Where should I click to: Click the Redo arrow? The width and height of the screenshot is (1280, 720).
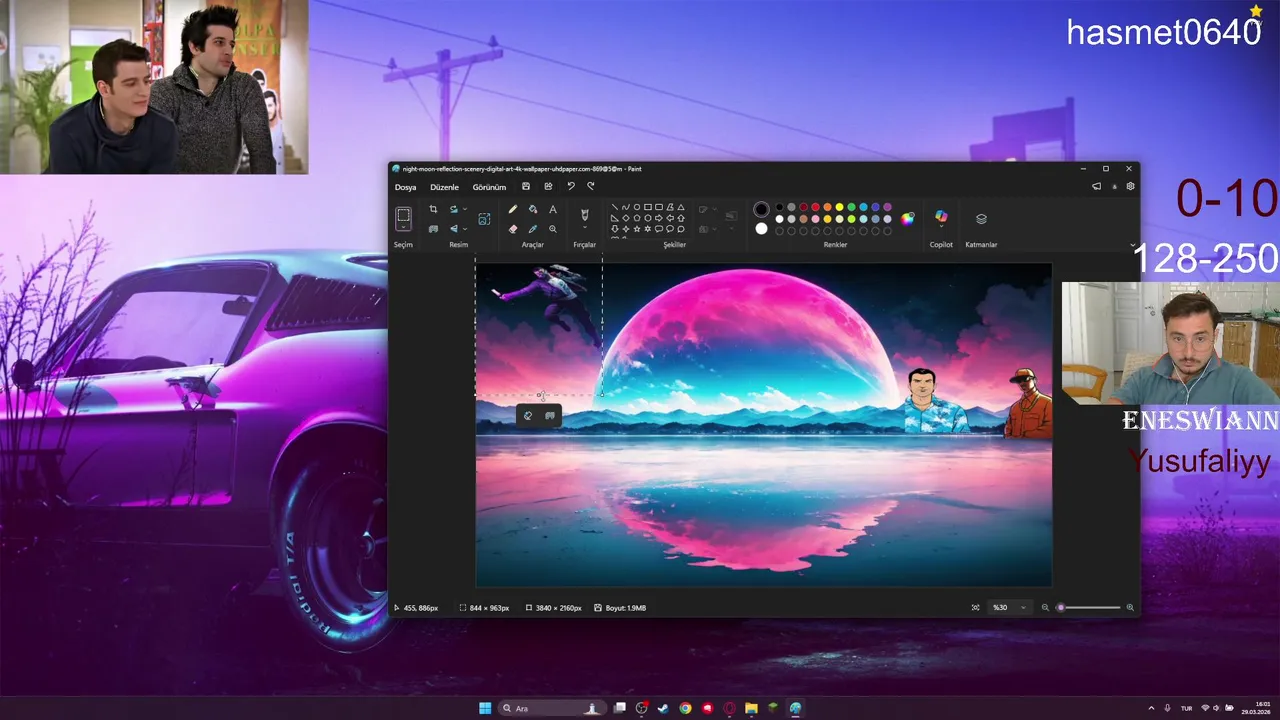tap(591, 186)
